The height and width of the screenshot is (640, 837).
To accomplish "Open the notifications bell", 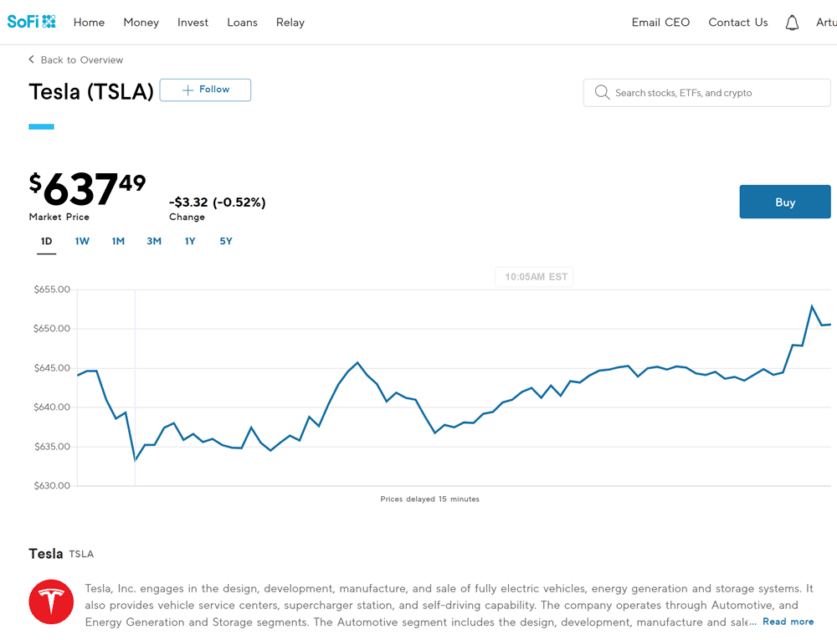I will (x=792, y=22).
